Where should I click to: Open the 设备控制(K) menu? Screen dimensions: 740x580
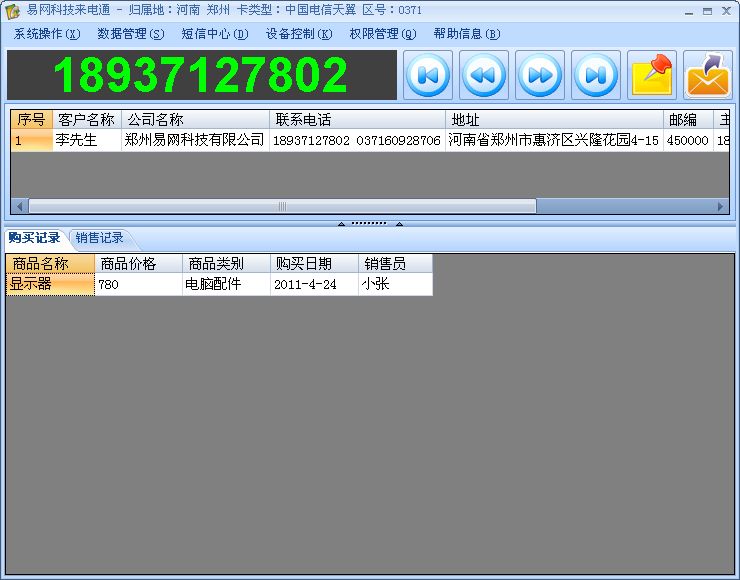click(x=299, y=34)
